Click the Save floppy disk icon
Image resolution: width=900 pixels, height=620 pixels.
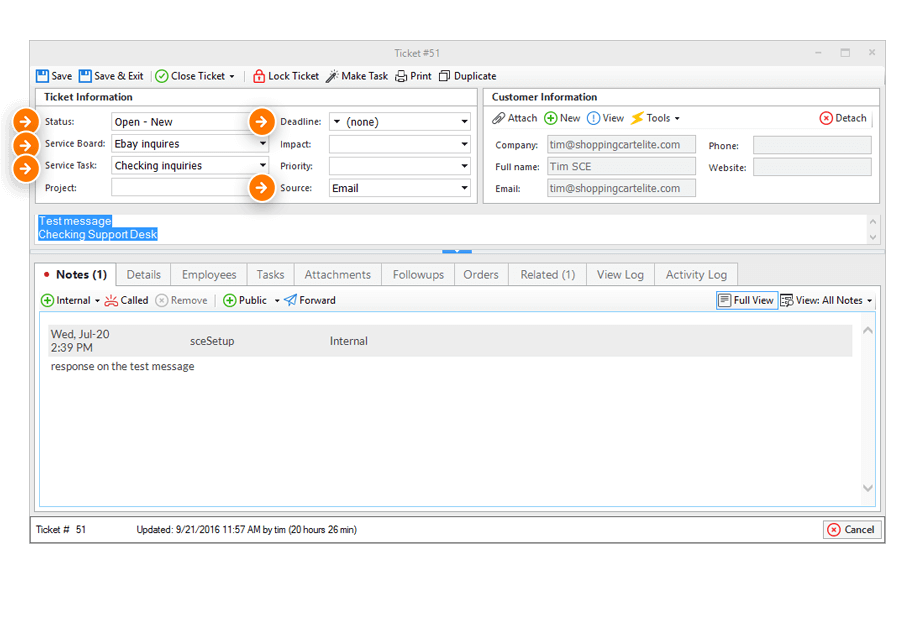point(42,76)
